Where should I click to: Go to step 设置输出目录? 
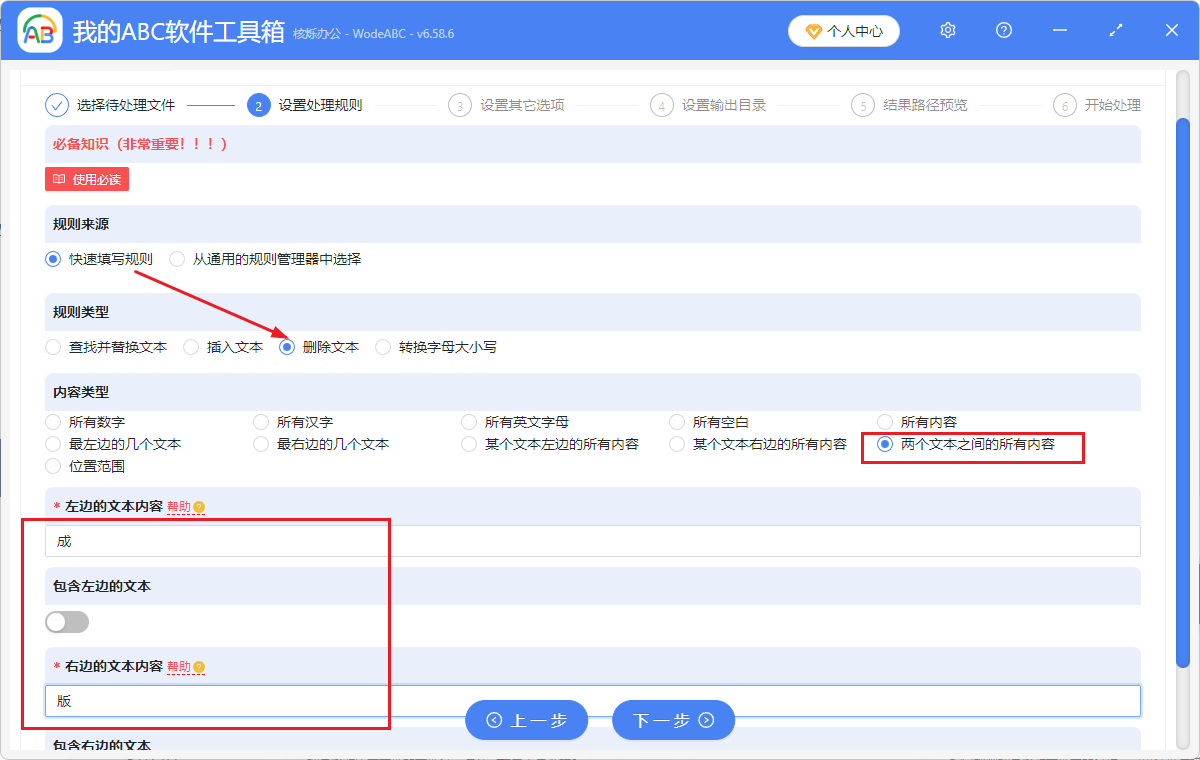click(x=661, y=104)
